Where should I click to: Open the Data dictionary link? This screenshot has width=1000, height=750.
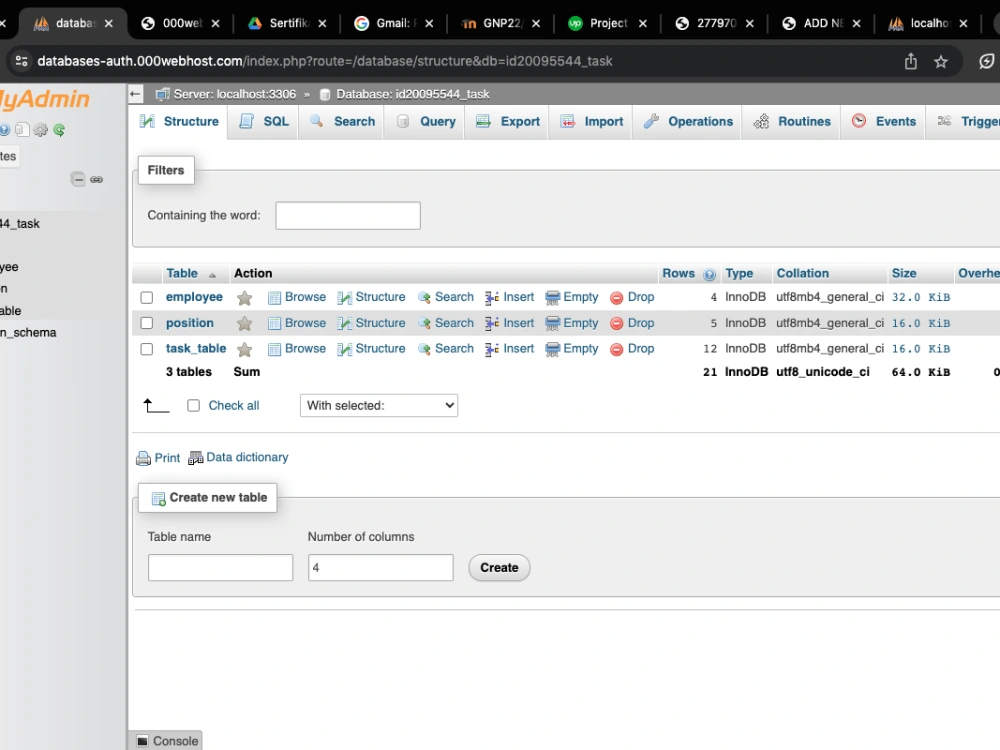(x=247, y=457)
